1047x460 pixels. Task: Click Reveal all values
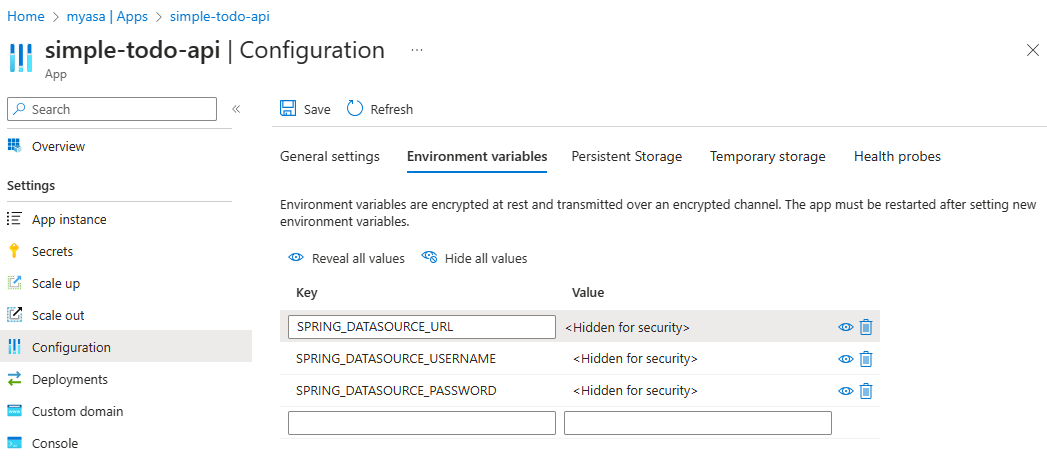(347, 258)
